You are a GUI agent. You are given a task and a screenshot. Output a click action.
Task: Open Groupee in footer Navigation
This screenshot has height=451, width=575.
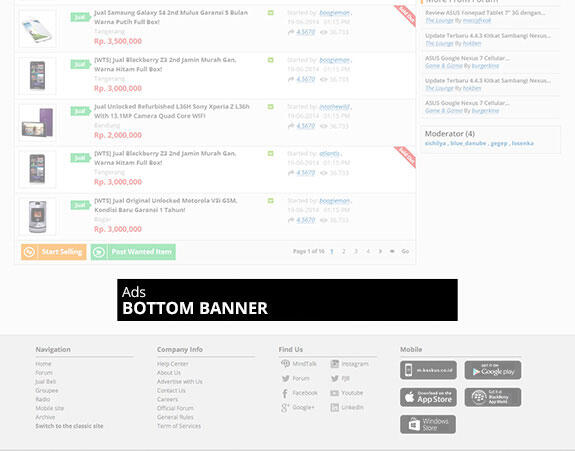point(47,390)
